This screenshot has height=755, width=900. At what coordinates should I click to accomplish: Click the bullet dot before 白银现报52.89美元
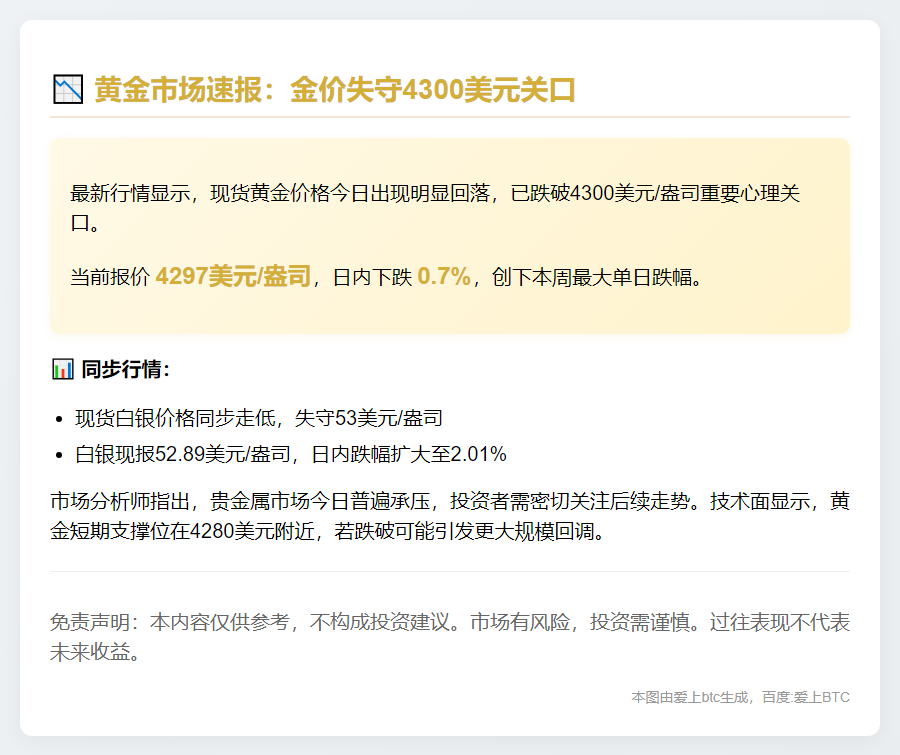[60, 456]
